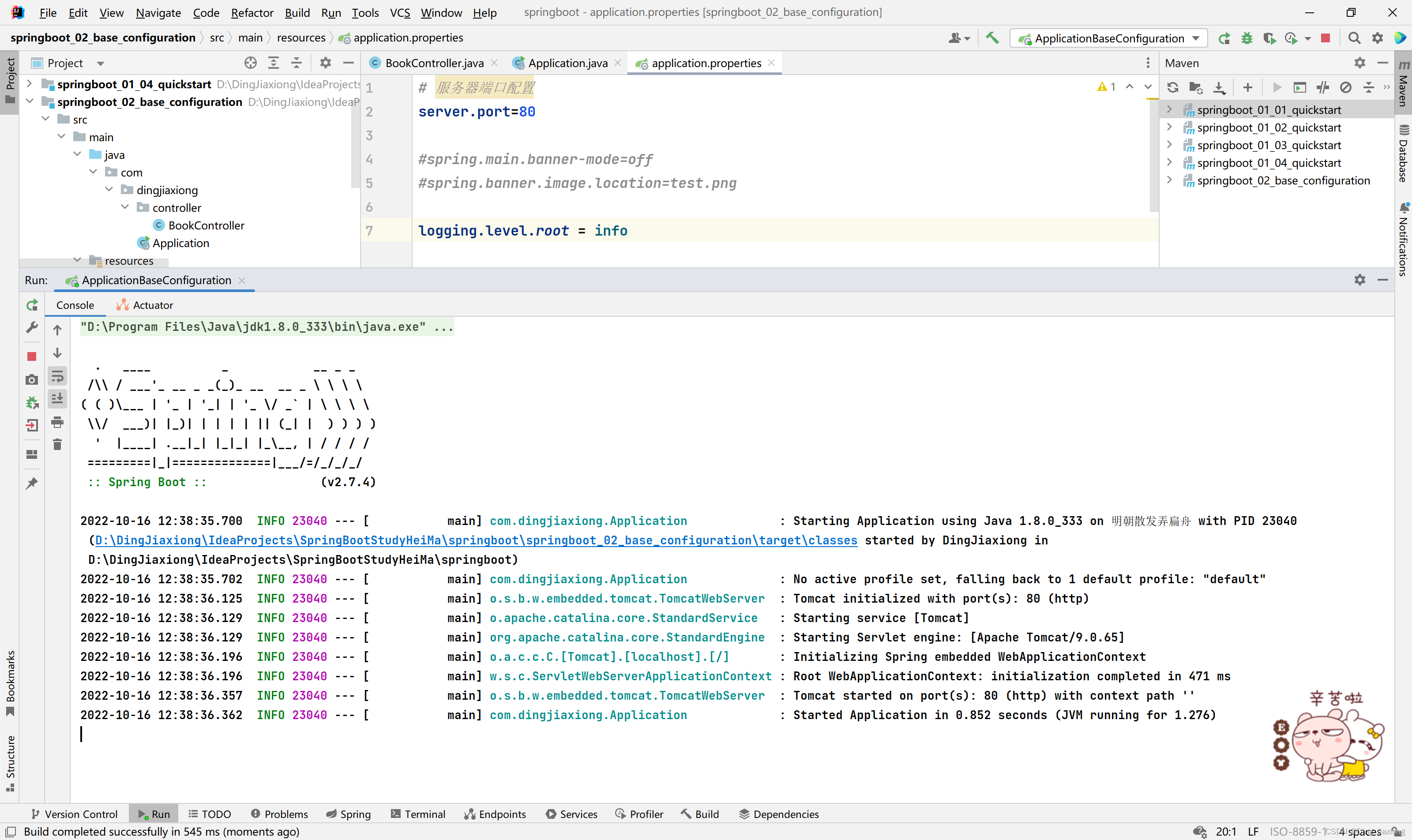This screenshot has width=1412, height=840.
Task: Collapse all in Project panel
Action: [297, 63]
